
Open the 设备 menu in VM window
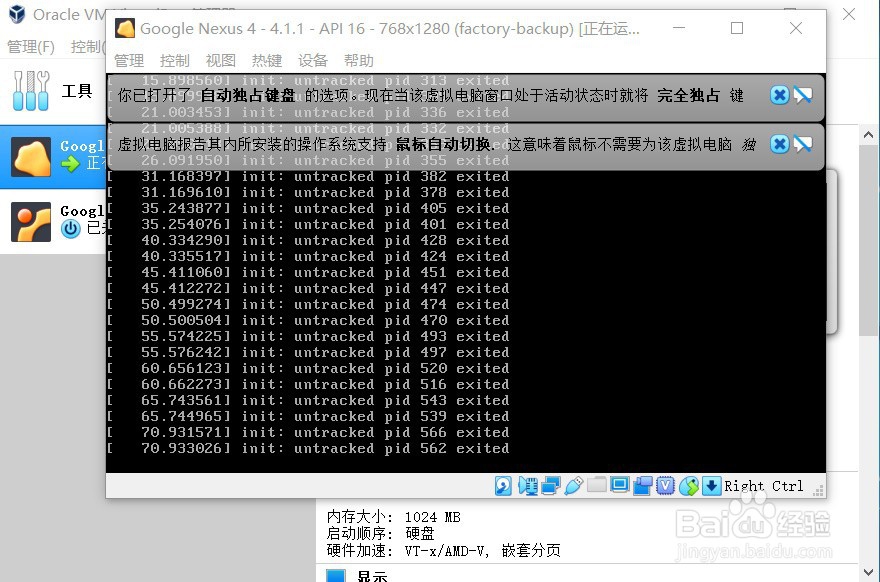313,60
